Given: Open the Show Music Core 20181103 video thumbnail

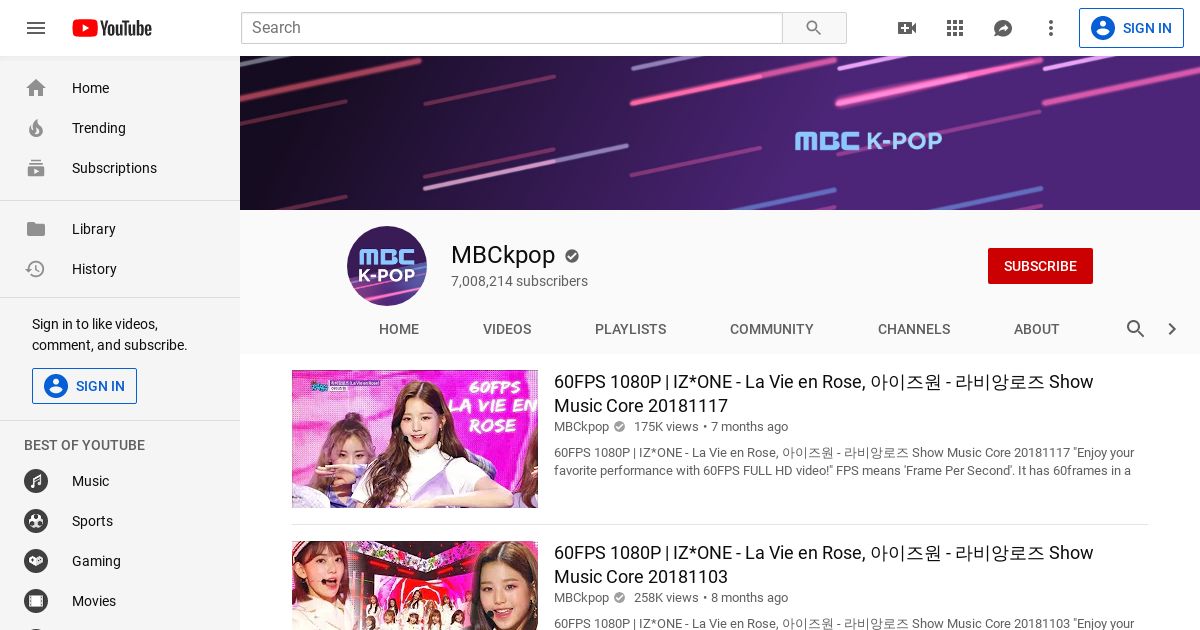Looking at the screenshot, I should 415,586.
